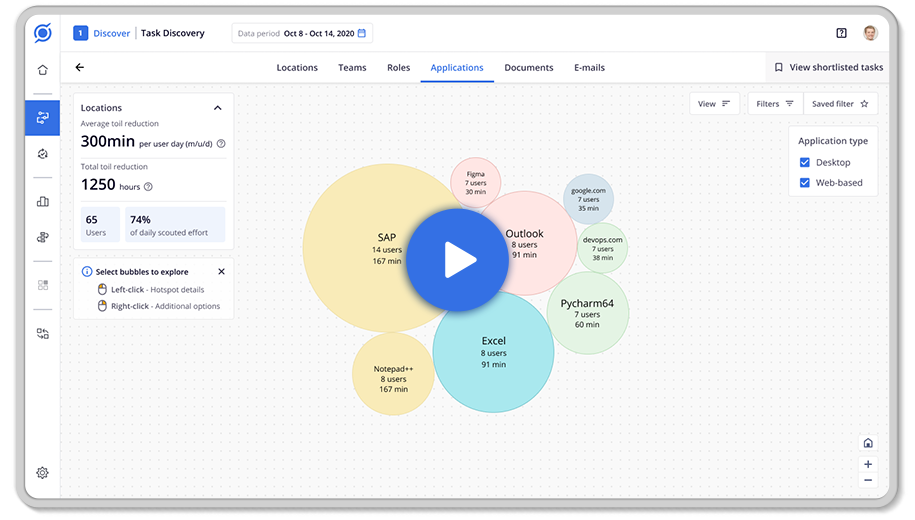Open the Home icon in the sidebar
This screenshot has height=520, width=915.
click(43, 70)
